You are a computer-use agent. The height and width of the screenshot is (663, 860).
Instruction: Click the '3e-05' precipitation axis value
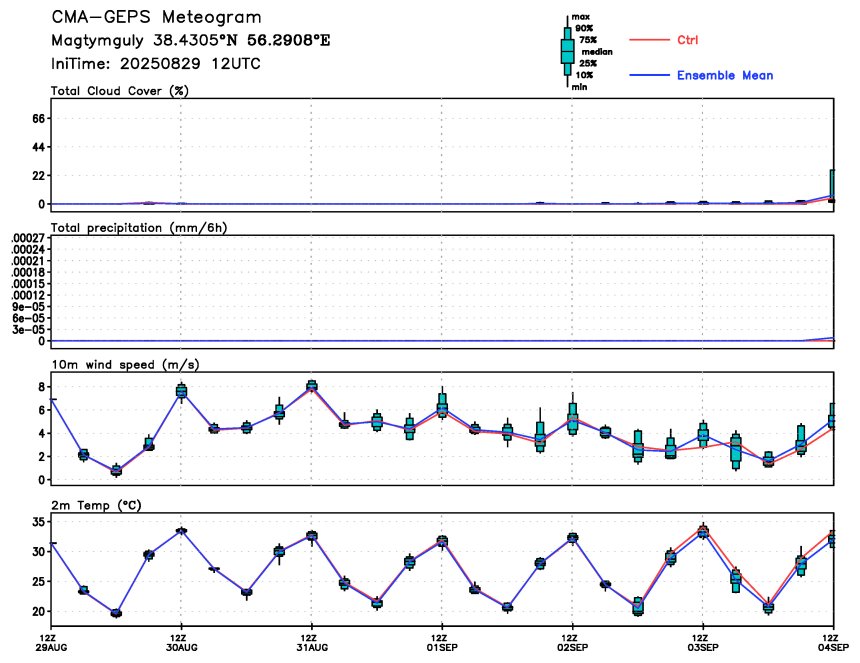tap(29, 330)
